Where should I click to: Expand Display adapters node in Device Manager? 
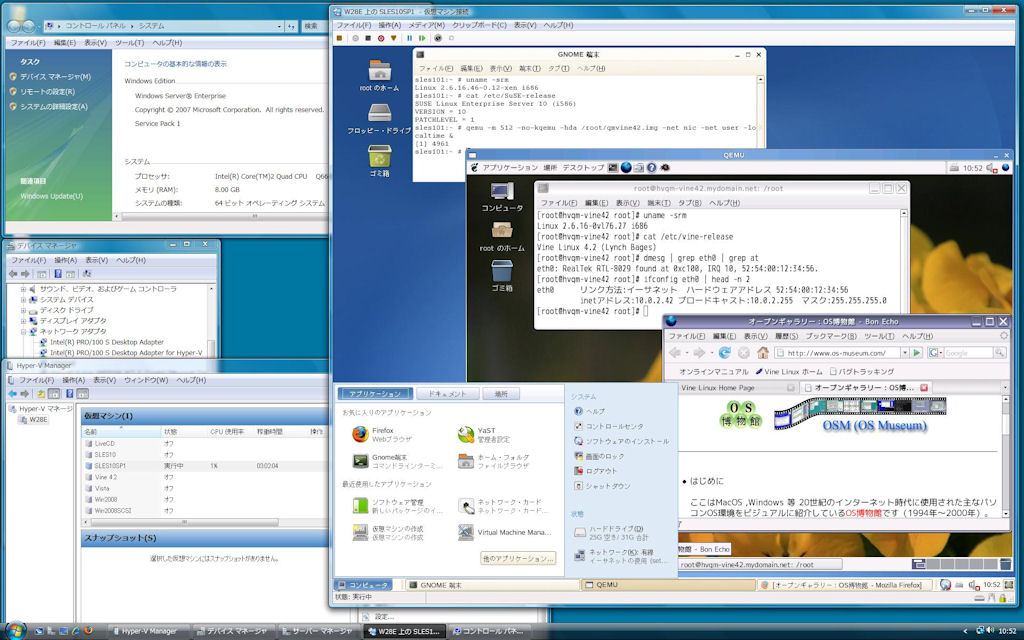[x=23, y=321]
